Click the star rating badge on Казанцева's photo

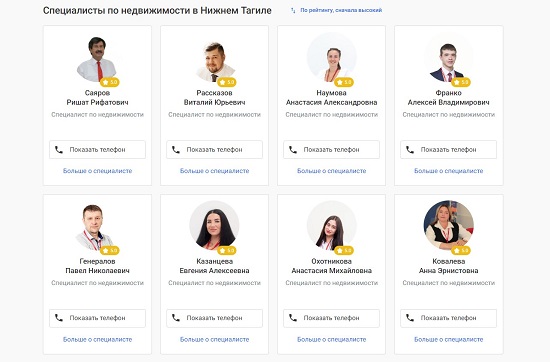point(227,250)
